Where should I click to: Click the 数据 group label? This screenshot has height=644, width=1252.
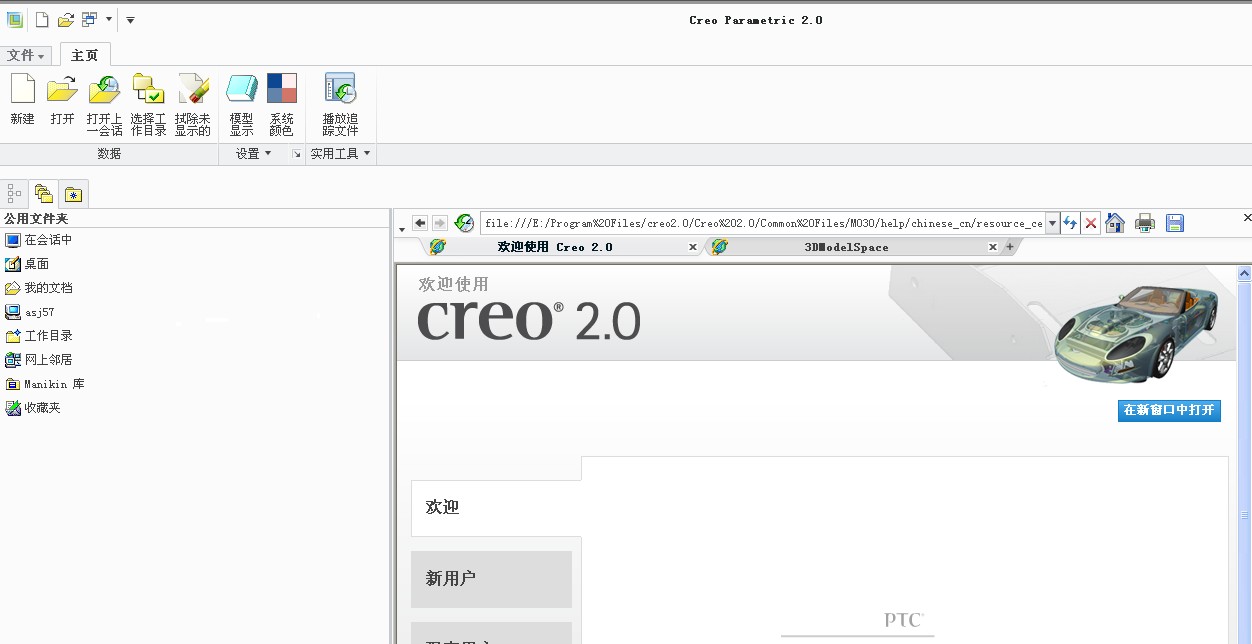click(x=109, y=154)
